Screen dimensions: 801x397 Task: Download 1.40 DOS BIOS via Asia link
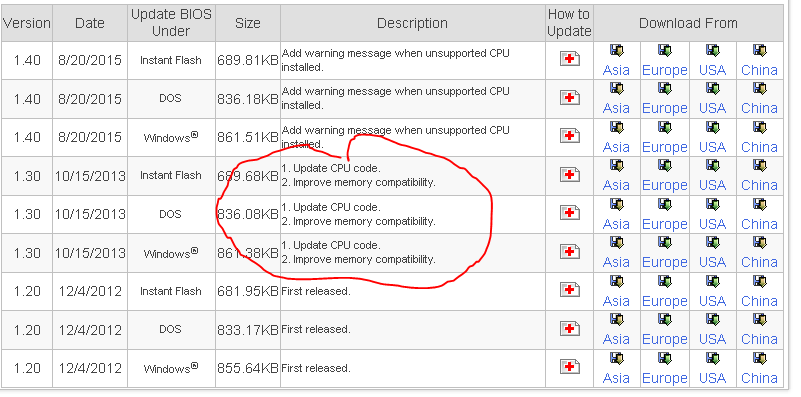point(616,108)
